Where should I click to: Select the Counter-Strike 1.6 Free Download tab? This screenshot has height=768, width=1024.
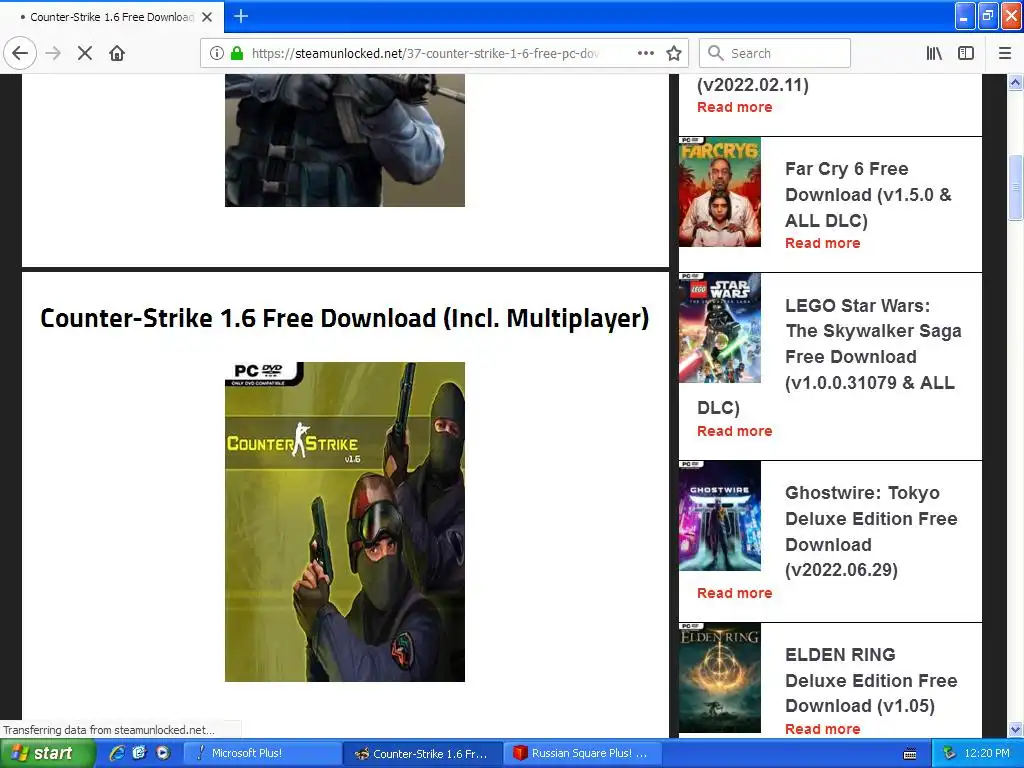click(x=111, y=17)
